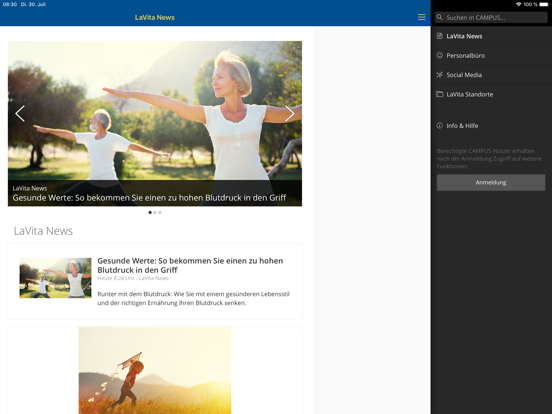Click the Wi-Fi status icon
Viewport: 552px width, 414px height.
click(518, 4)
